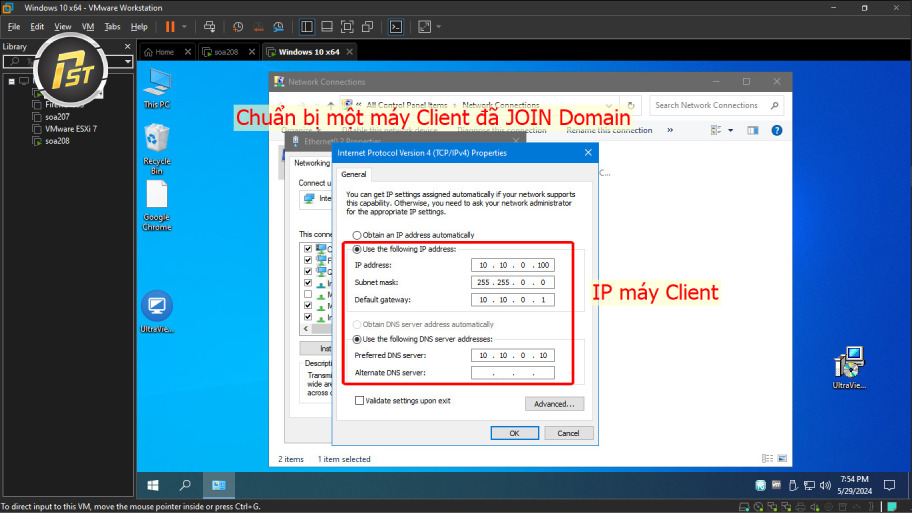
Task: Open the change view dropdown arrow
Action: [731, 130]
